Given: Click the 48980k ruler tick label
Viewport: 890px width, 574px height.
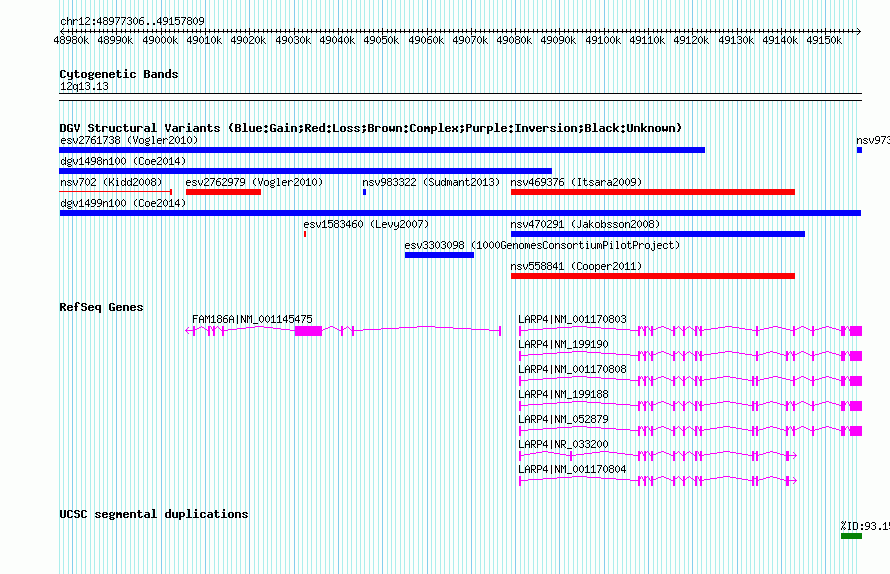Looking at the screenshot, I should coord(72,41).
